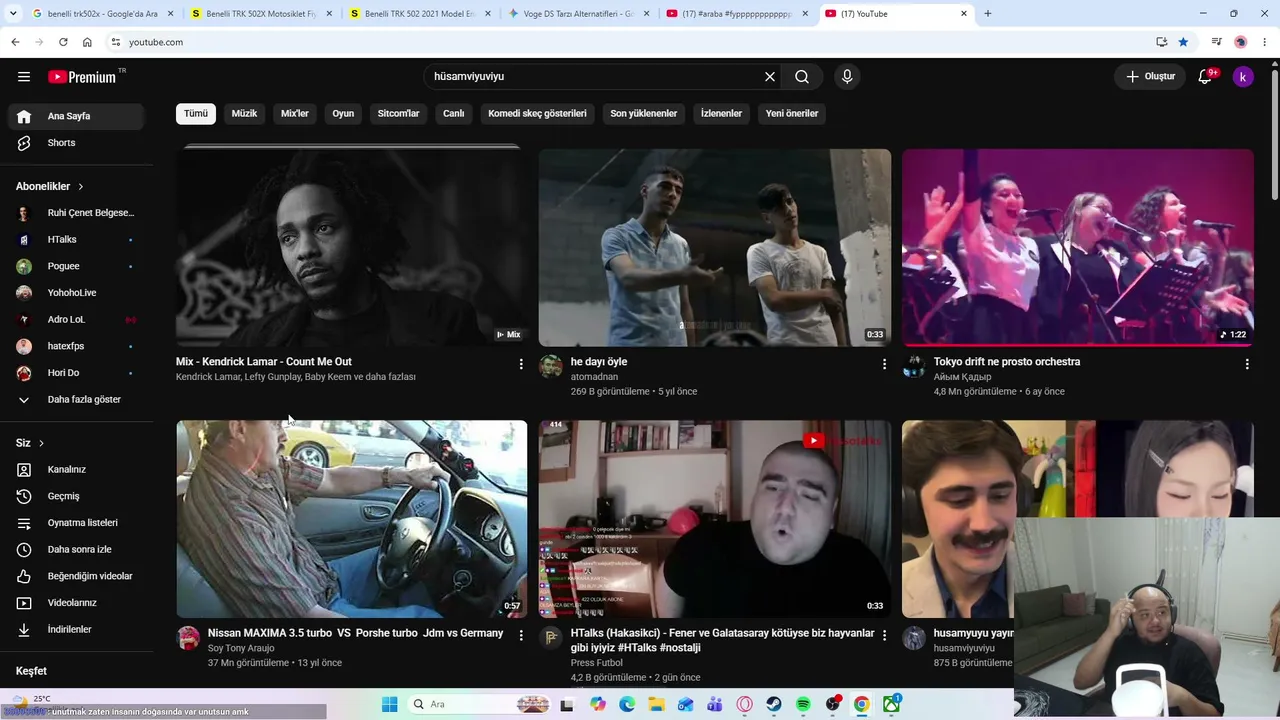The image size is (1280, 720).
Task: Open more options for Nissan MAXIMA video
Action: point(521,635)
